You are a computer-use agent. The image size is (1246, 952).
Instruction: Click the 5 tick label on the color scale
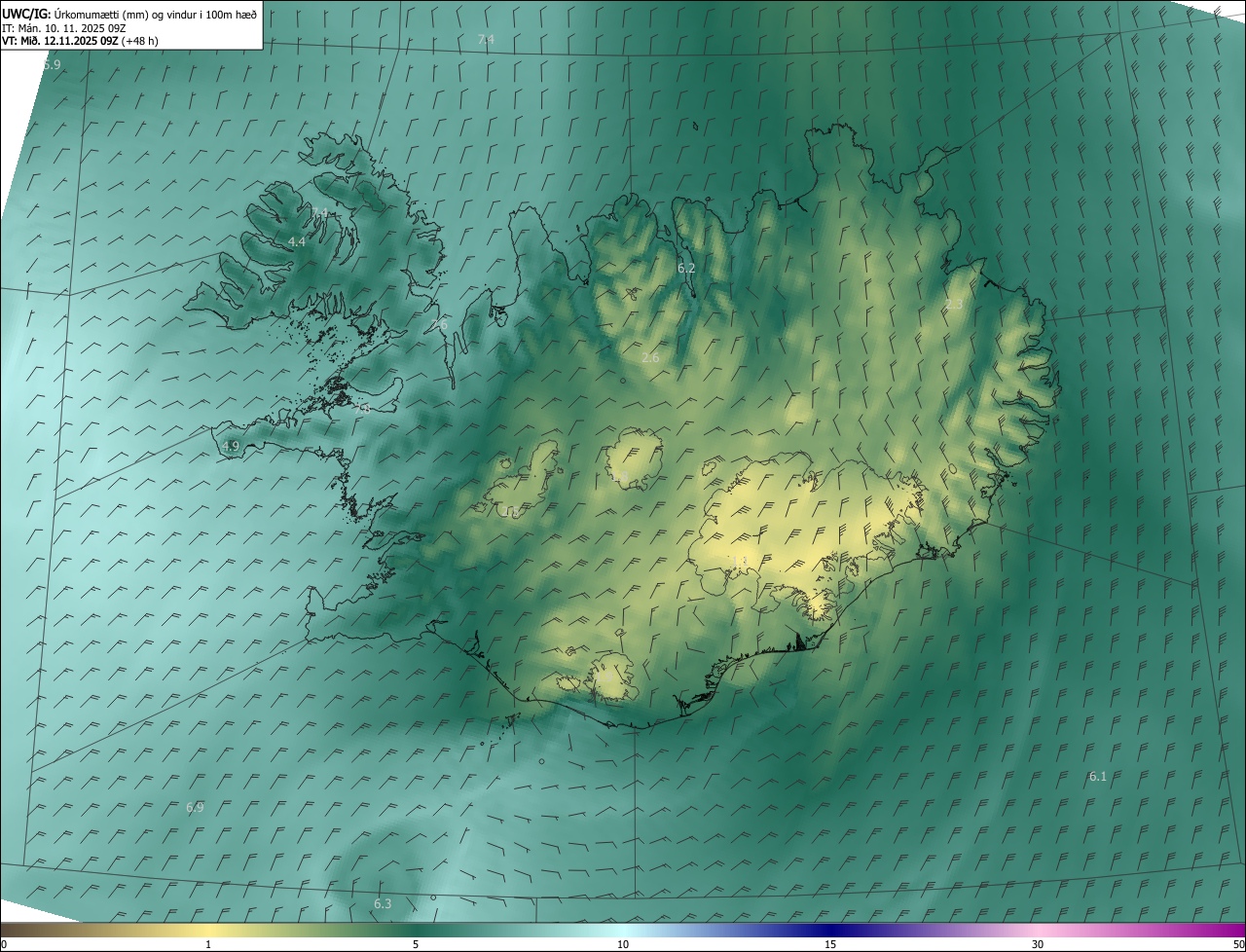(x=416, y=945)
